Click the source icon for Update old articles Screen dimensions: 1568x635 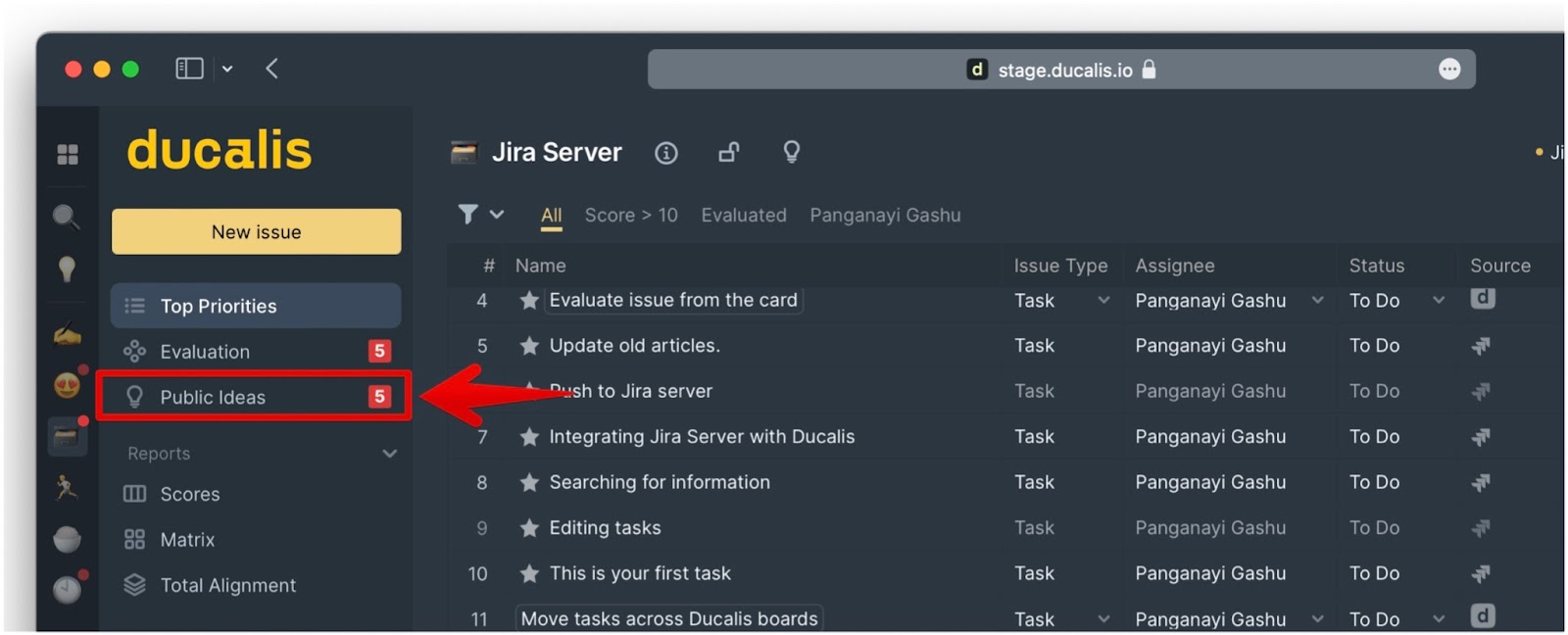(1482, 345)
